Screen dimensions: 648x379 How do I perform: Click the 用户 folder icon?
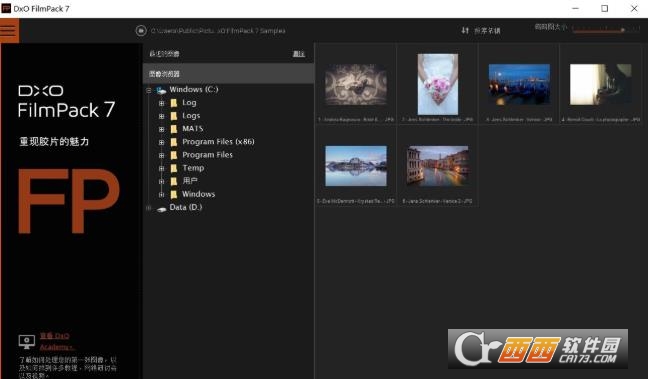(174, 181)
